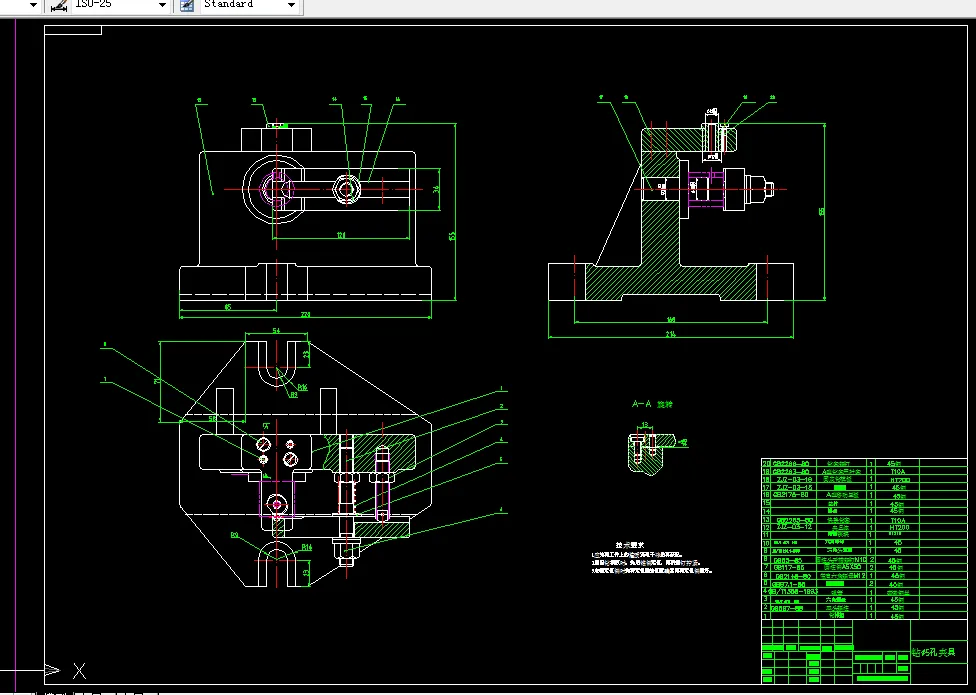Select ZJZ-03-15 cell in row 17
The image size is (976, 695).
[794, 488]
